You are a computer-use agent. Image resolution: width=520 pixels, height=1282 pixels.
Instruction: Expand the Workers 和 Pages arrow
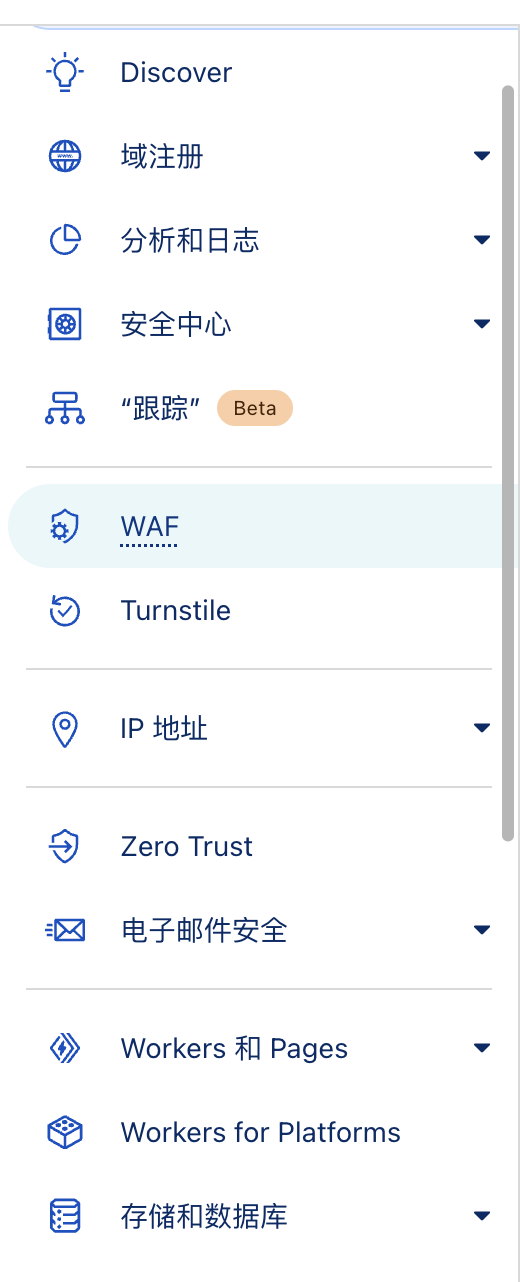482,1048
